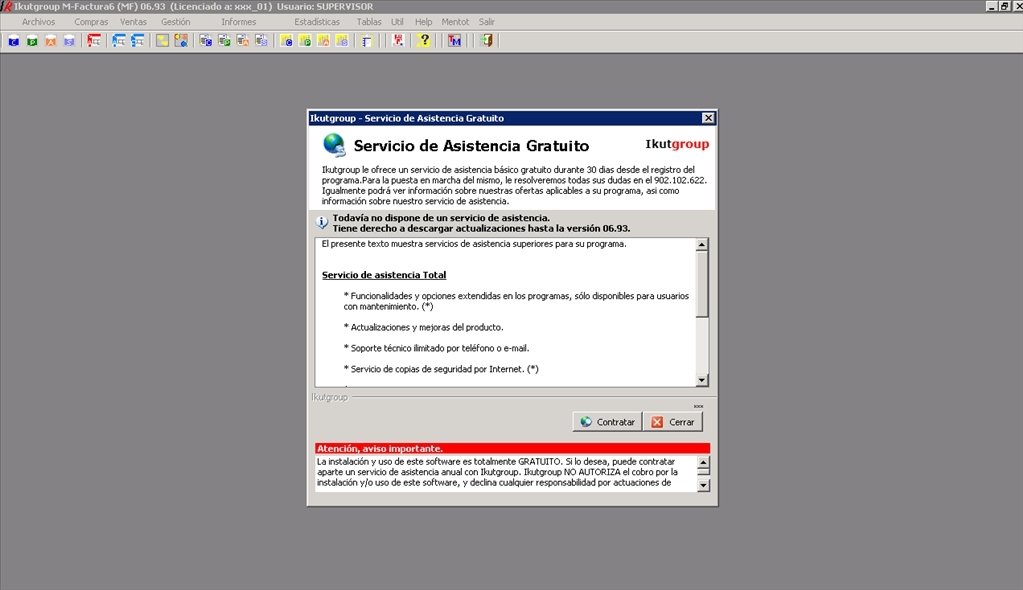The width and height of the screenshot is (1023, 590).
Task: Close the Servicio de Asistencia Gratuito dialog
Action: (708, 118)
